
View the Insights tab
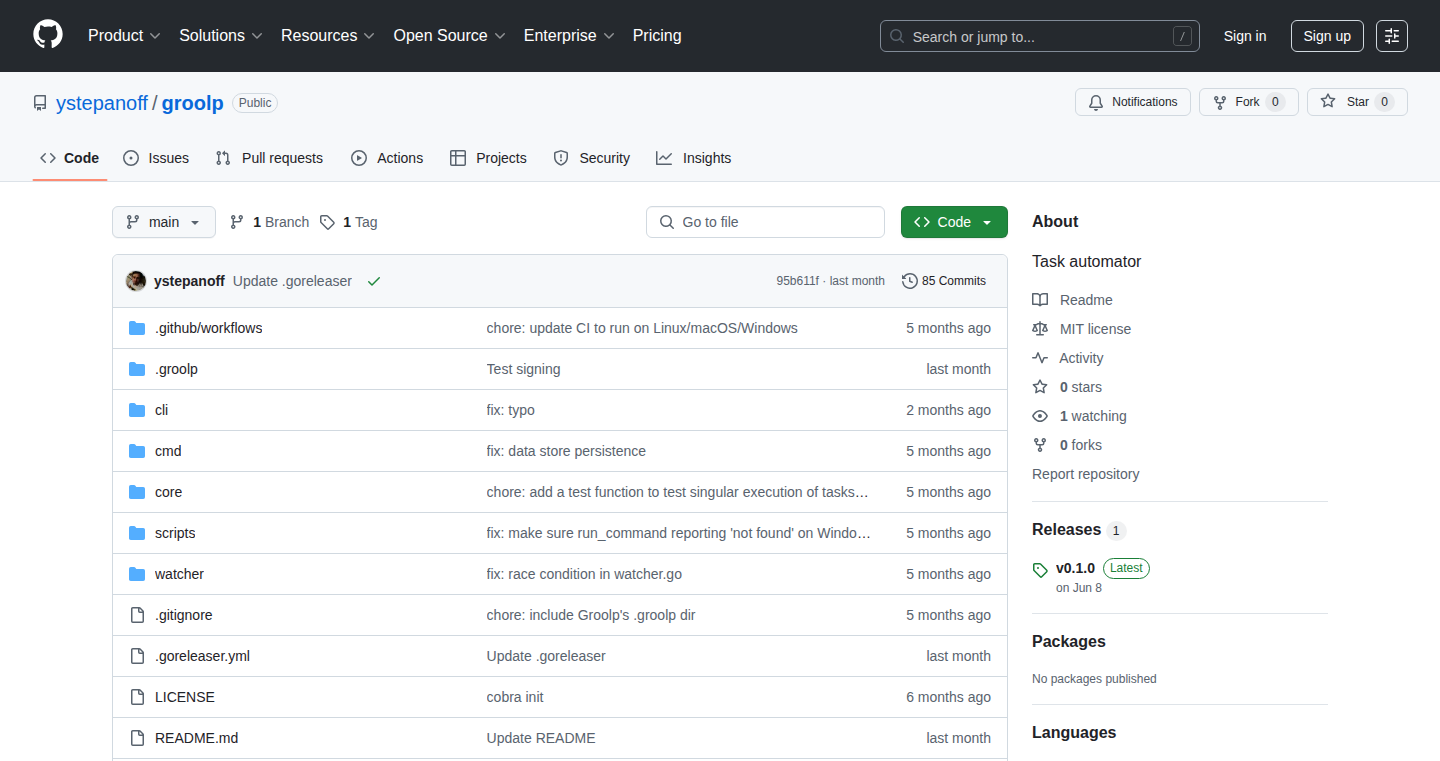tap(693, 158)
